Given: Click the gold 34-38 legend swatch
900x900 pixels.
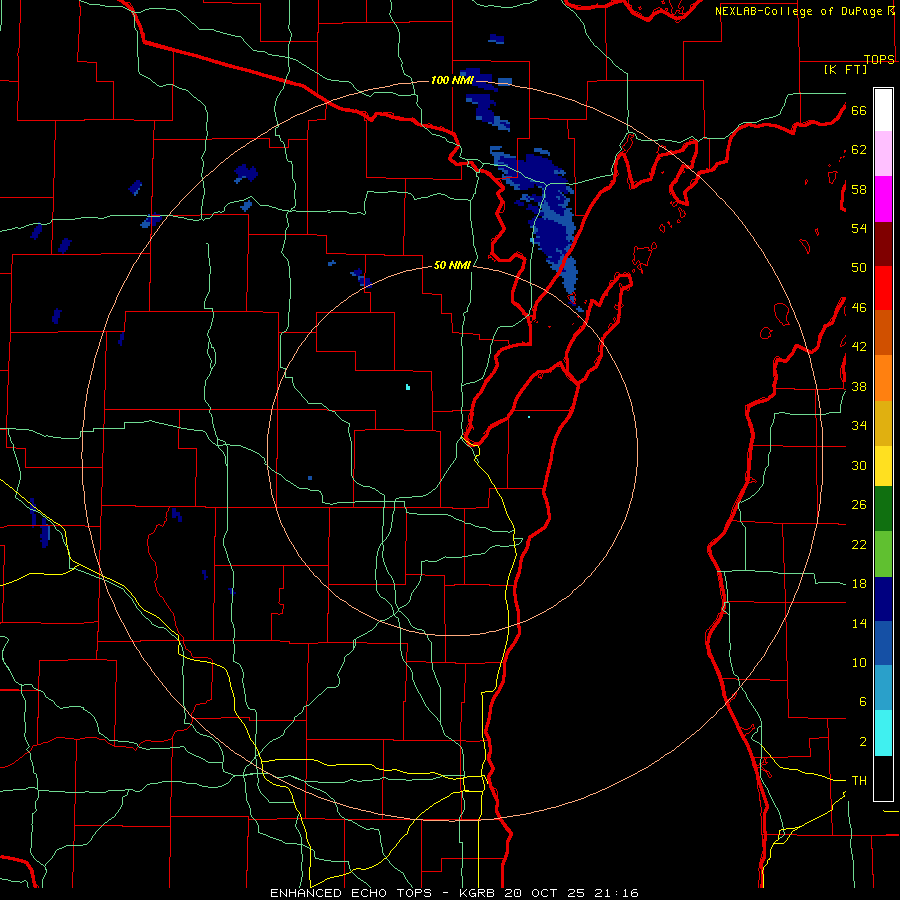Looking at the screenshot, I should 883,423.
